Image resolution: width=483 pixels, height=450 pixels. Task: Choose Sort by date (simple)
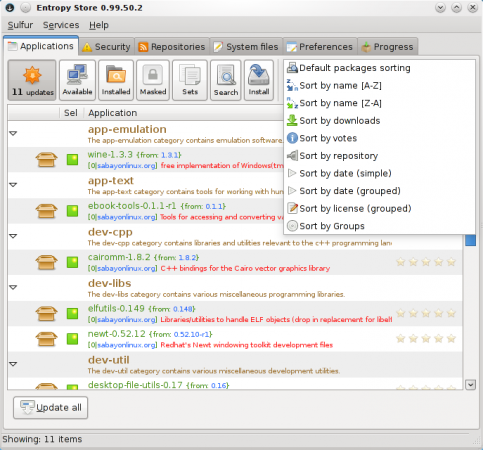[379, 173]
